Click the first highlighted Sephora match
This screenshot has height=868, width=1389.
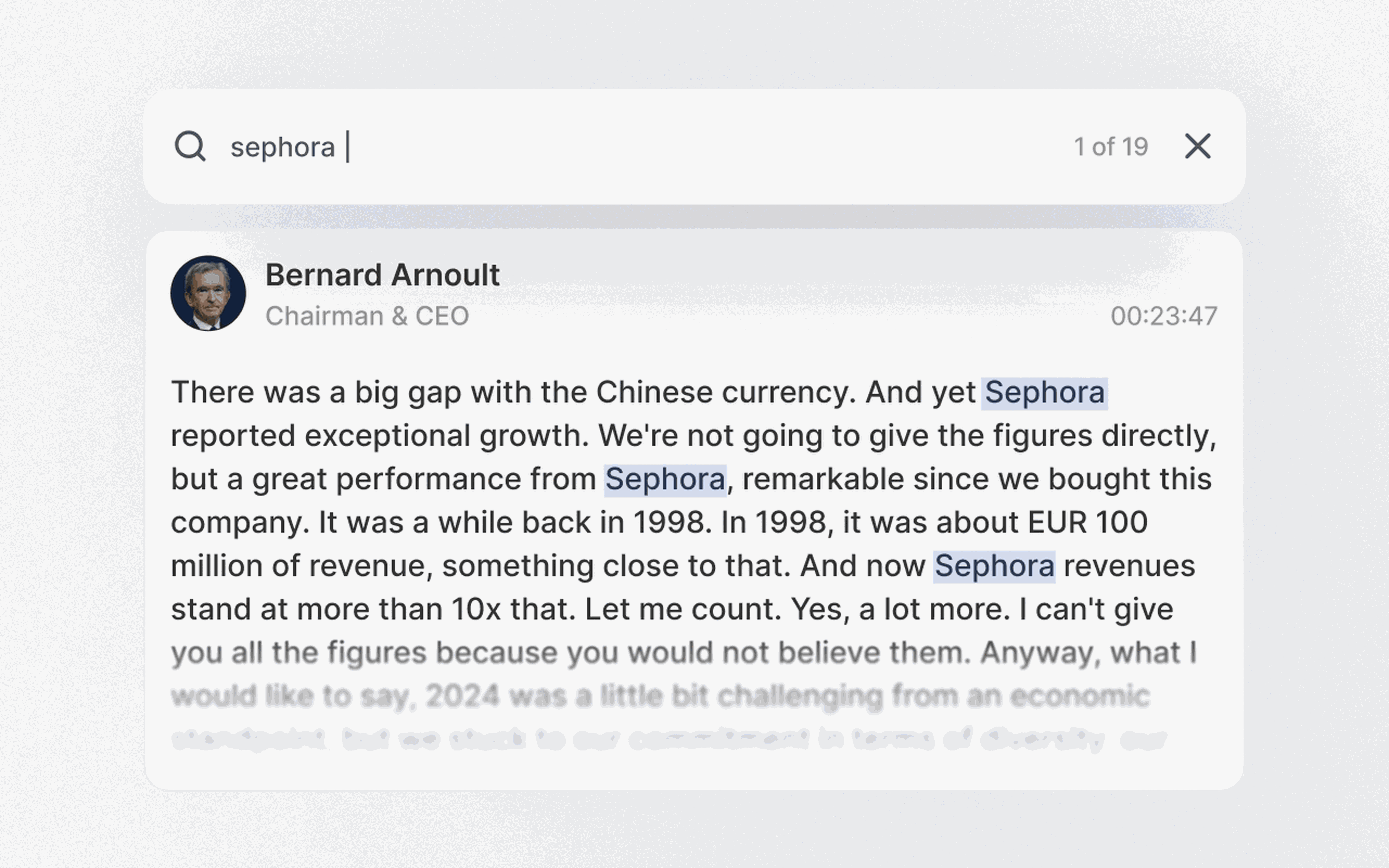(1044, 393)
